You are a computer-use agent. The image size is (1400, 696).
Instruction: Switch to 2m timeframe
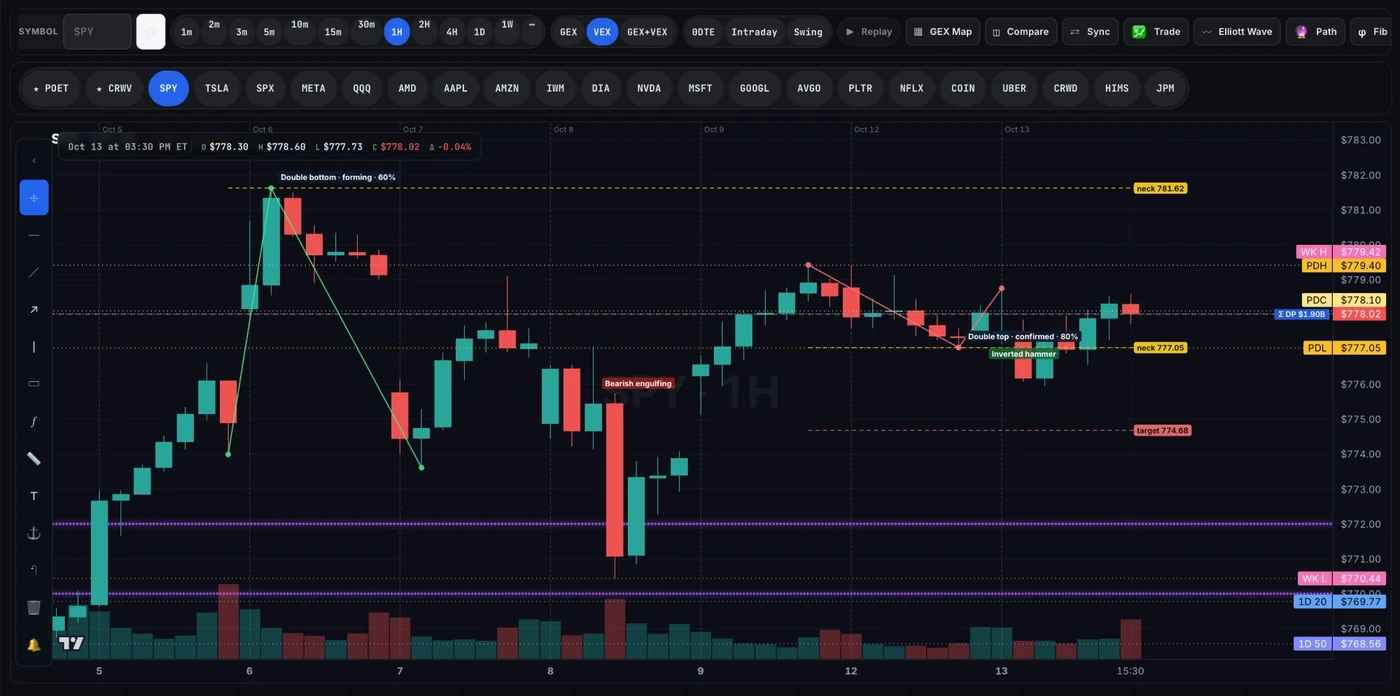[214, 32]
